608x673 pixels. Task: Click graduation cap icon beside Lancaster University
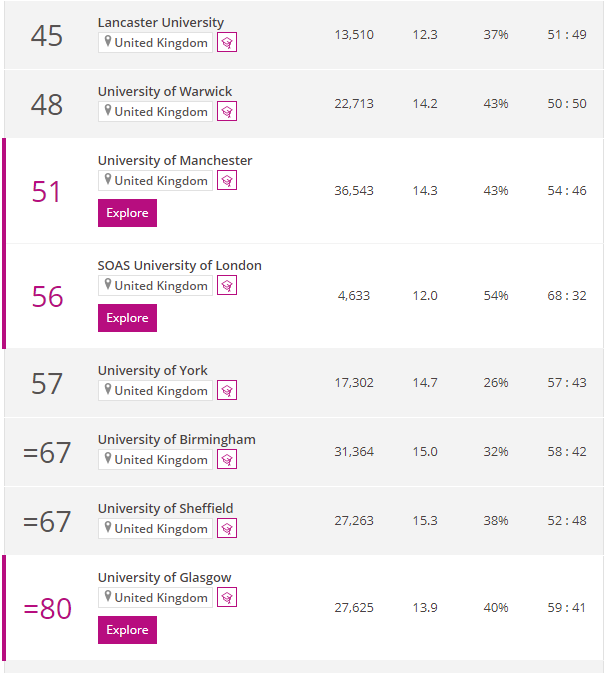click(227, 42)
